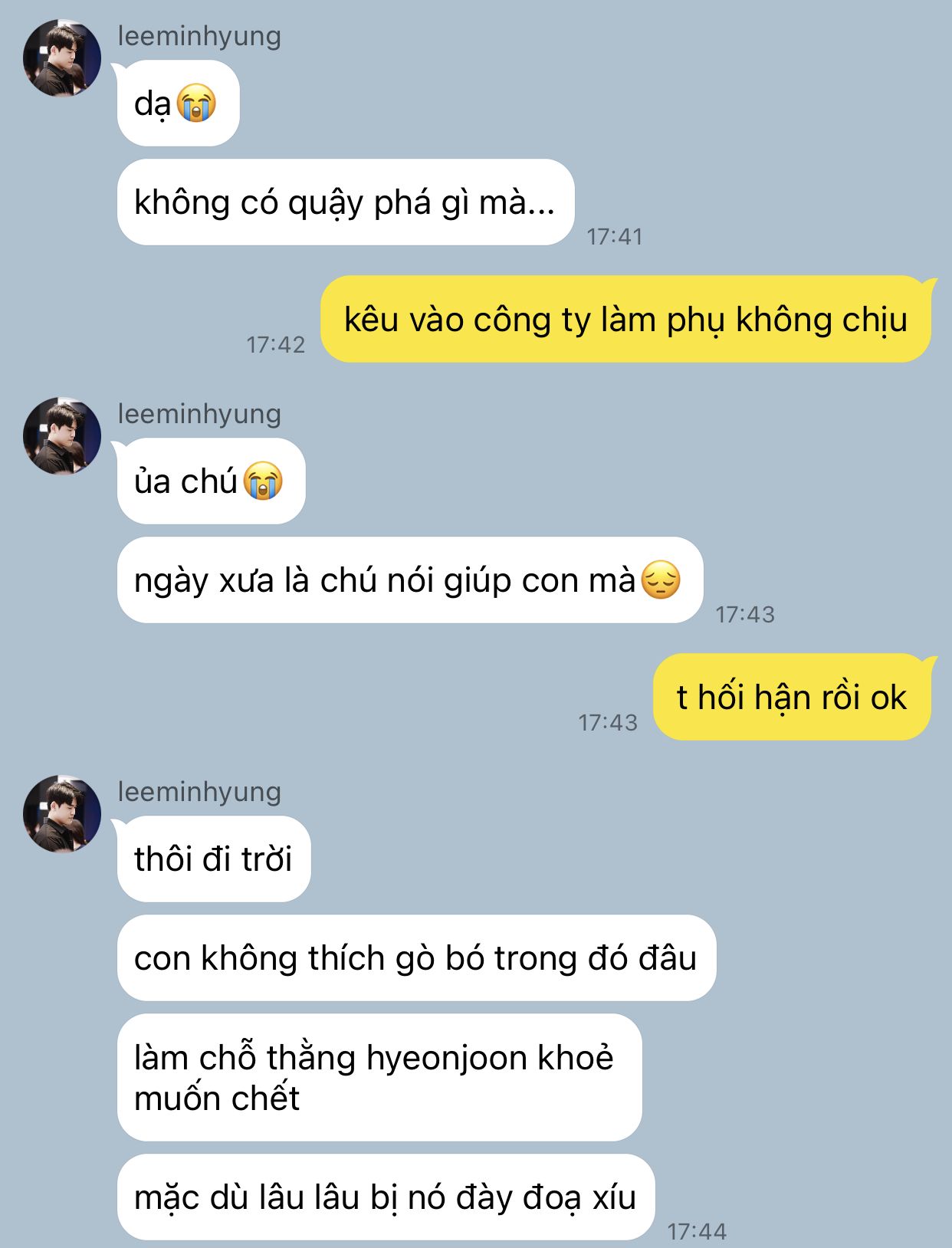
Task: Tap the topmost leeminhyung profile avatar
Action: point(62,58)
